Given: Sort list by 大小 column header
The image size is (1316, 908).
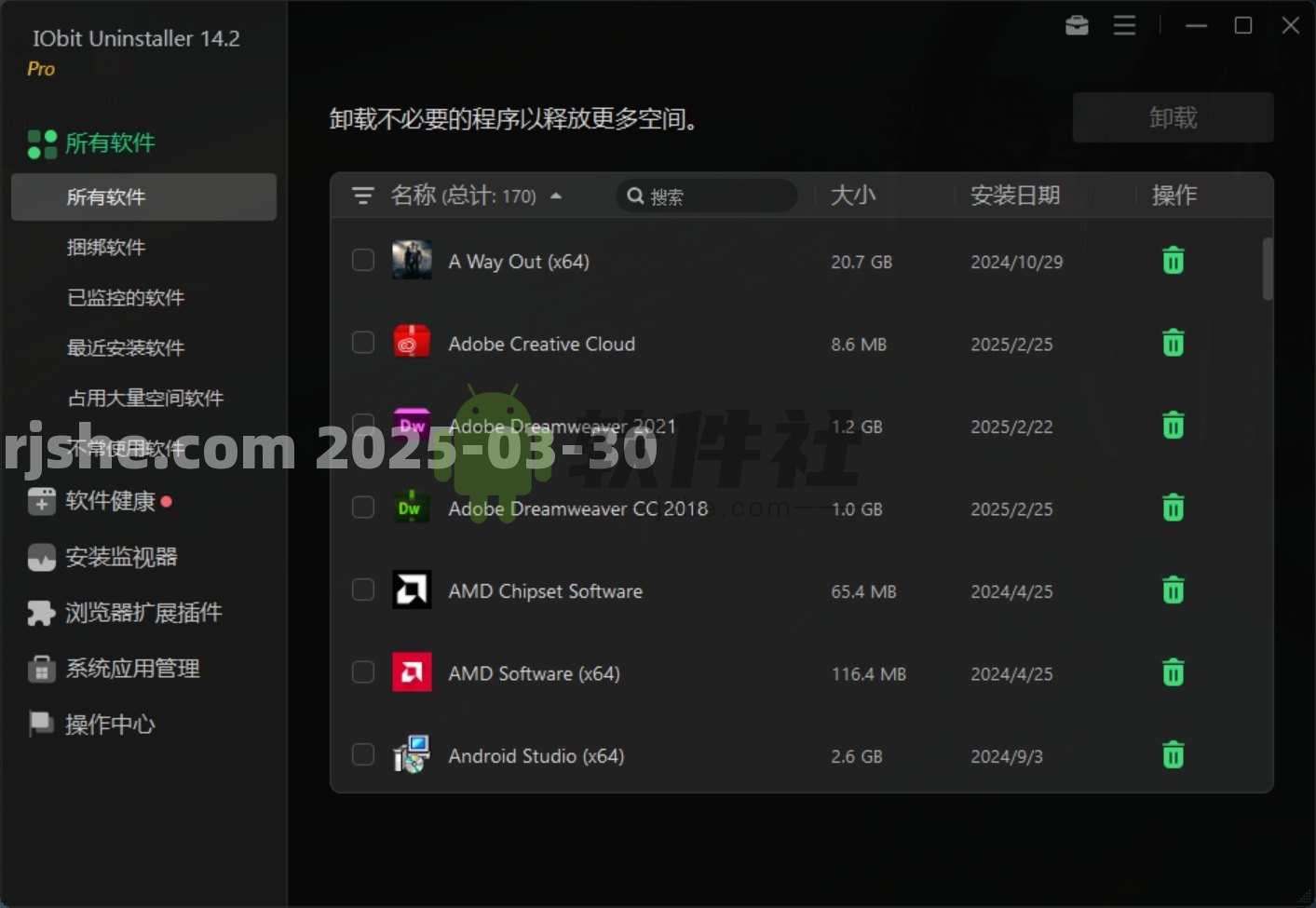Looking at the screenshot, I should [853, 196].
